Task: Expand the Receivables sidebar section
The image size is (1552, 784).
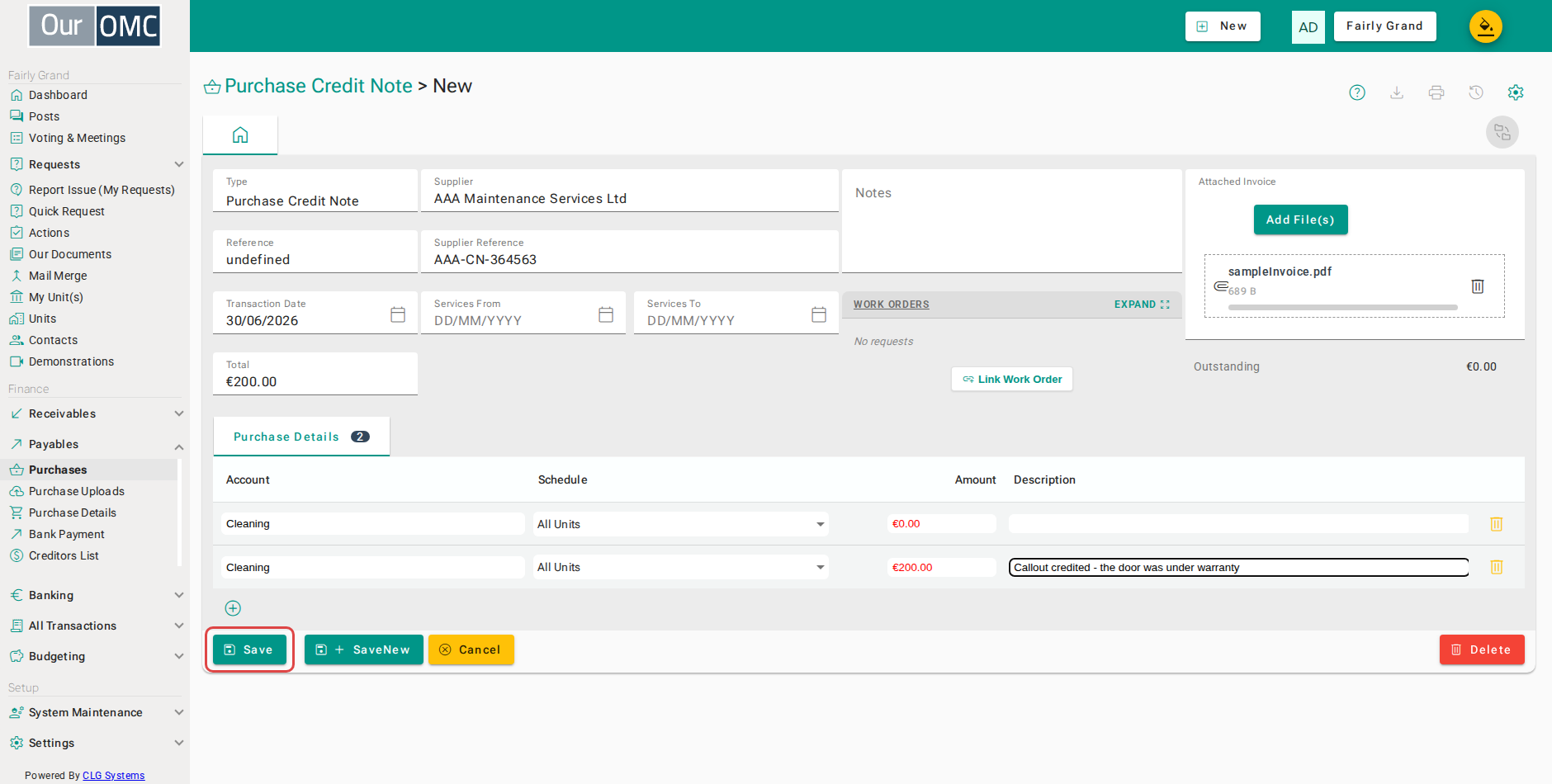Action: (x=179, y=413)
